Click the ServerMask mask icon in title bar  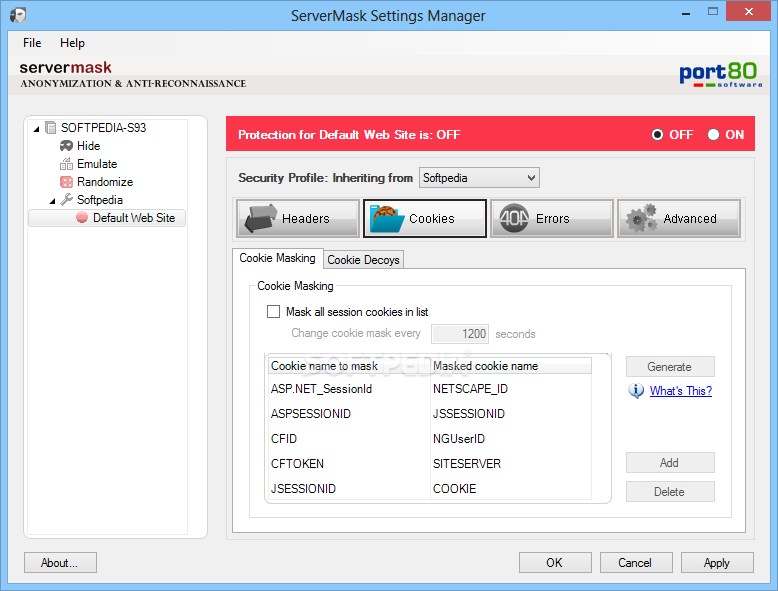(x=18, y=15)
